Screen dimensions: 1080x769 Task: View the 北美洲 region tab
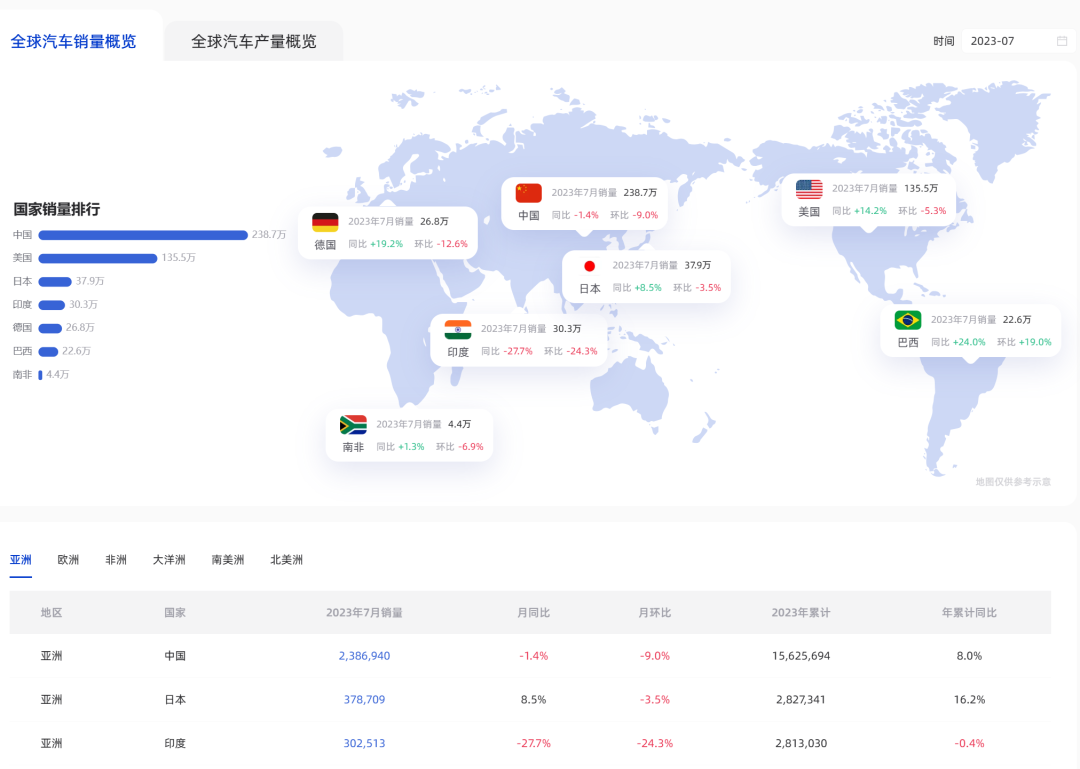(x=286, y=560)
